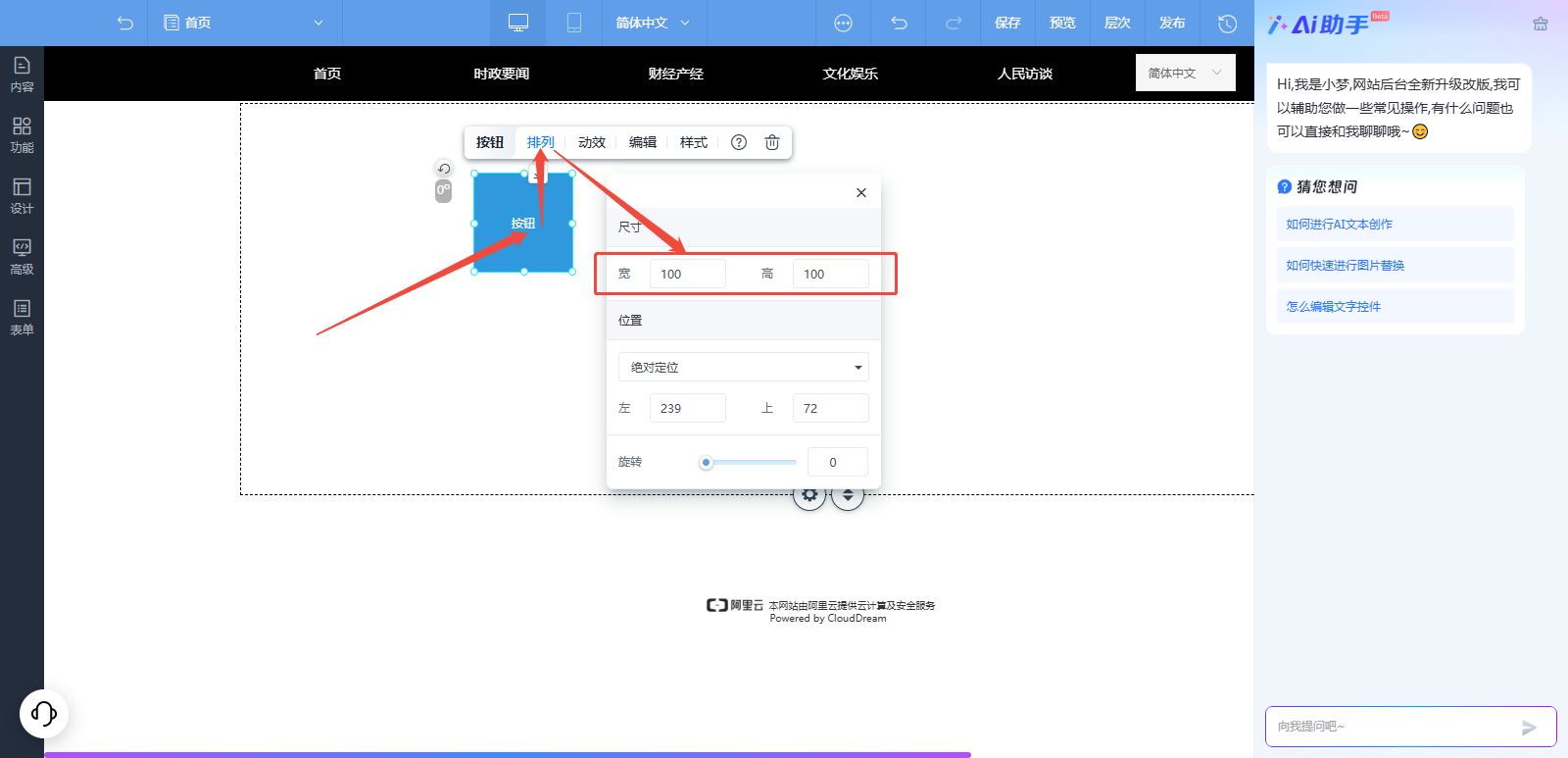Click the AI assistant basket icon
1568x758 pixels.
tap(1541, 24)
